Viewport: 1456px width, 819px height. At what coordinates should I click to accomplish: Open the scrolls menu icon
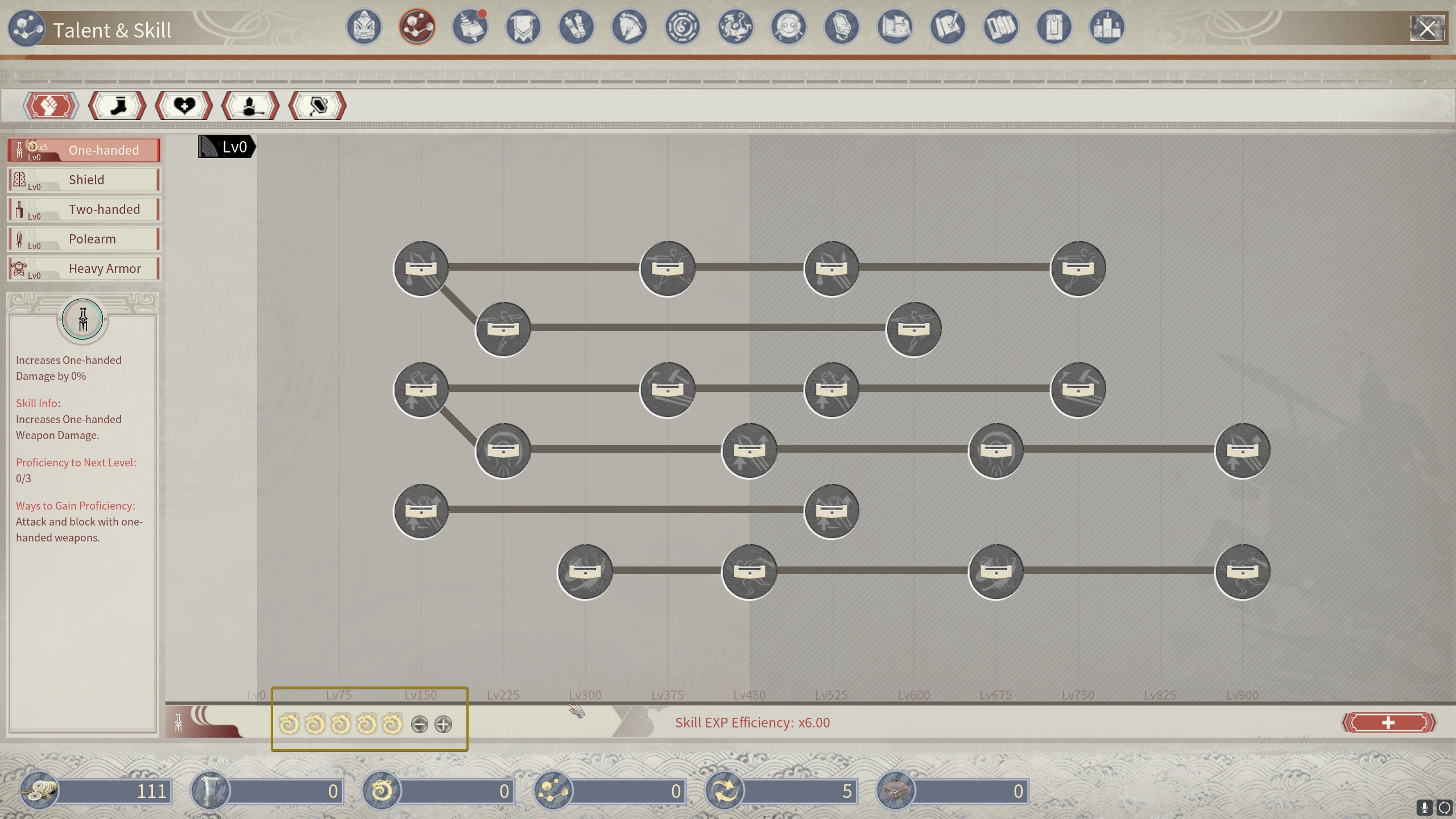(x=576, y=27)
